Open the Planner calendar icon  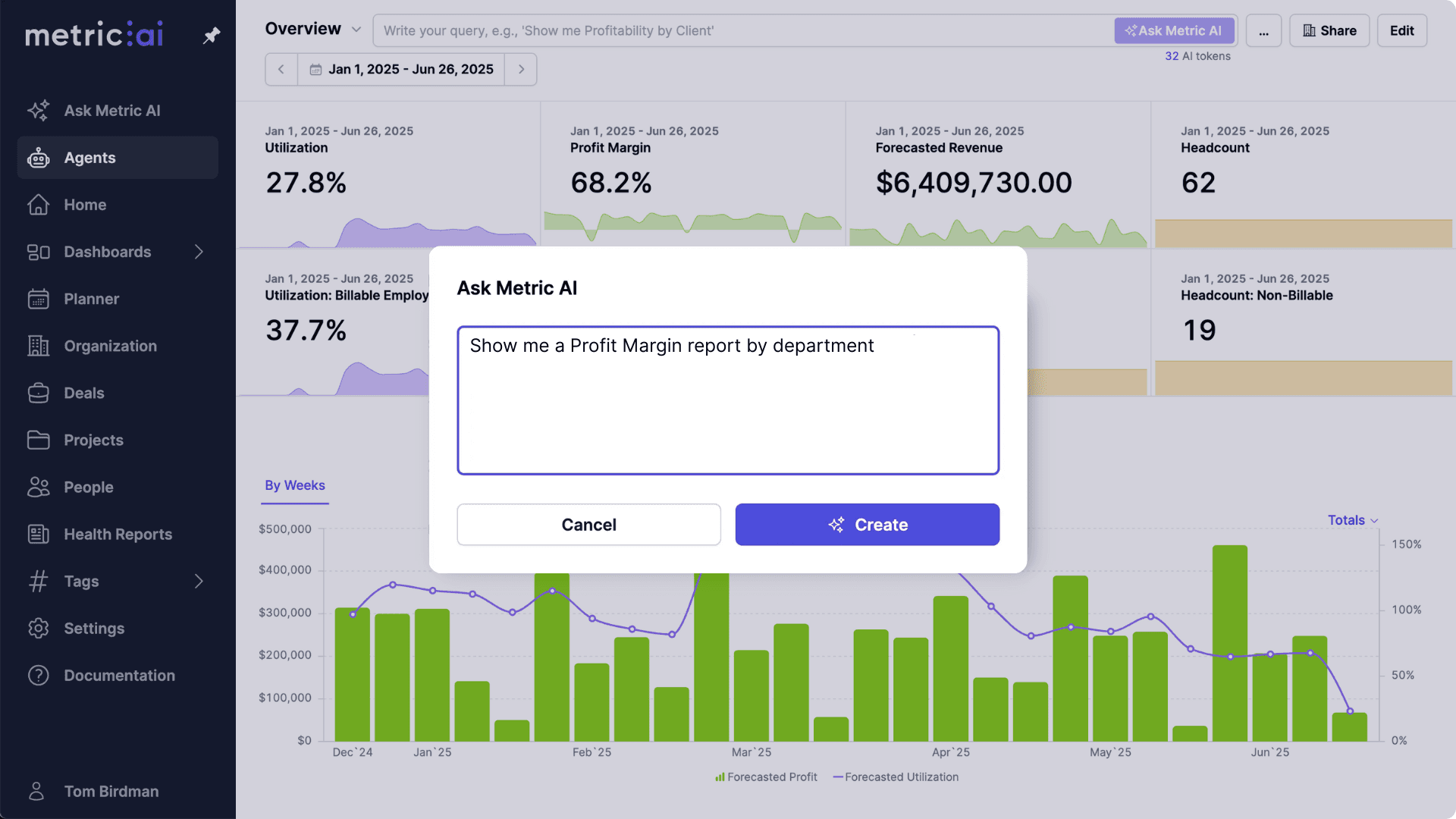click(x=38, y=299)
